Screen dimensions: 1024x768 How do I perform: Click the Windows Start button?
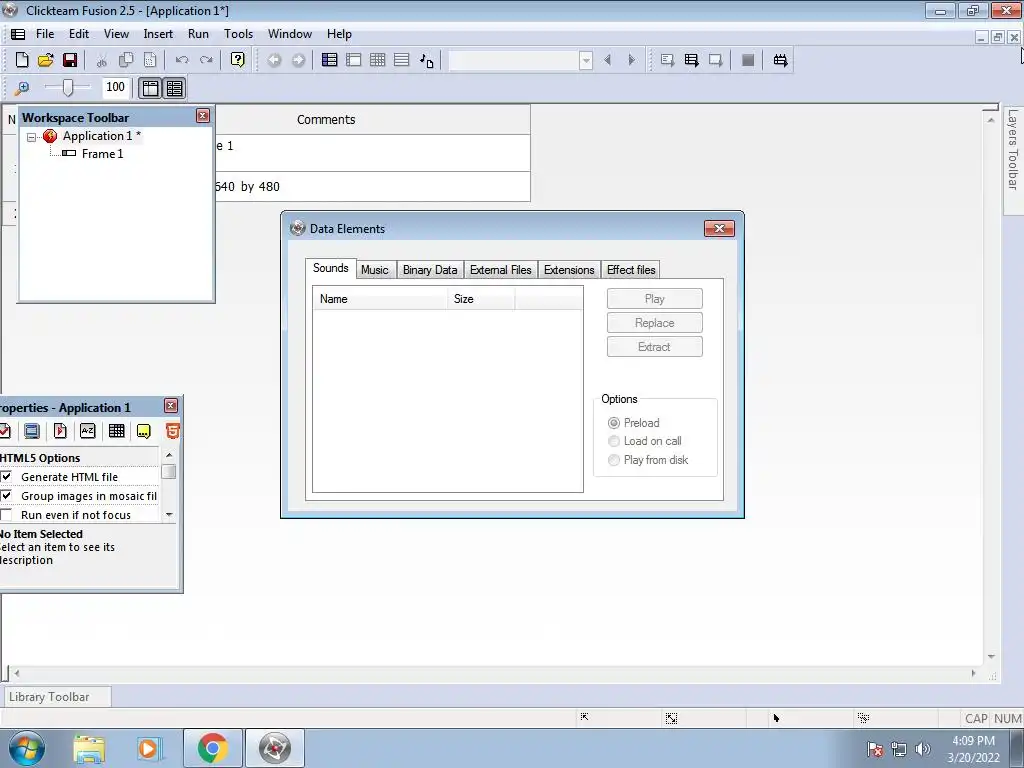click(x=27, y=748)
